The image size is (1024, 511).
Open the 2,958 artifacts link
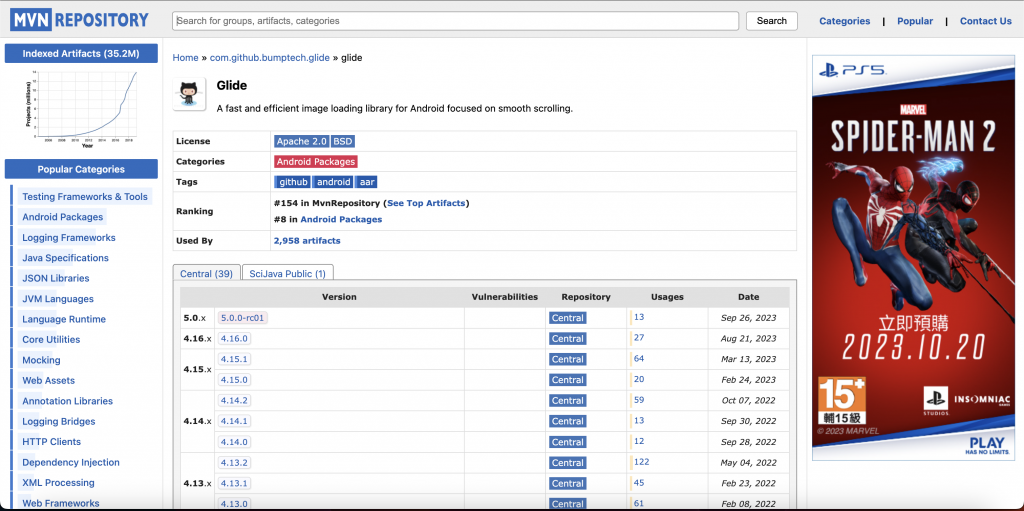(307, 240)
